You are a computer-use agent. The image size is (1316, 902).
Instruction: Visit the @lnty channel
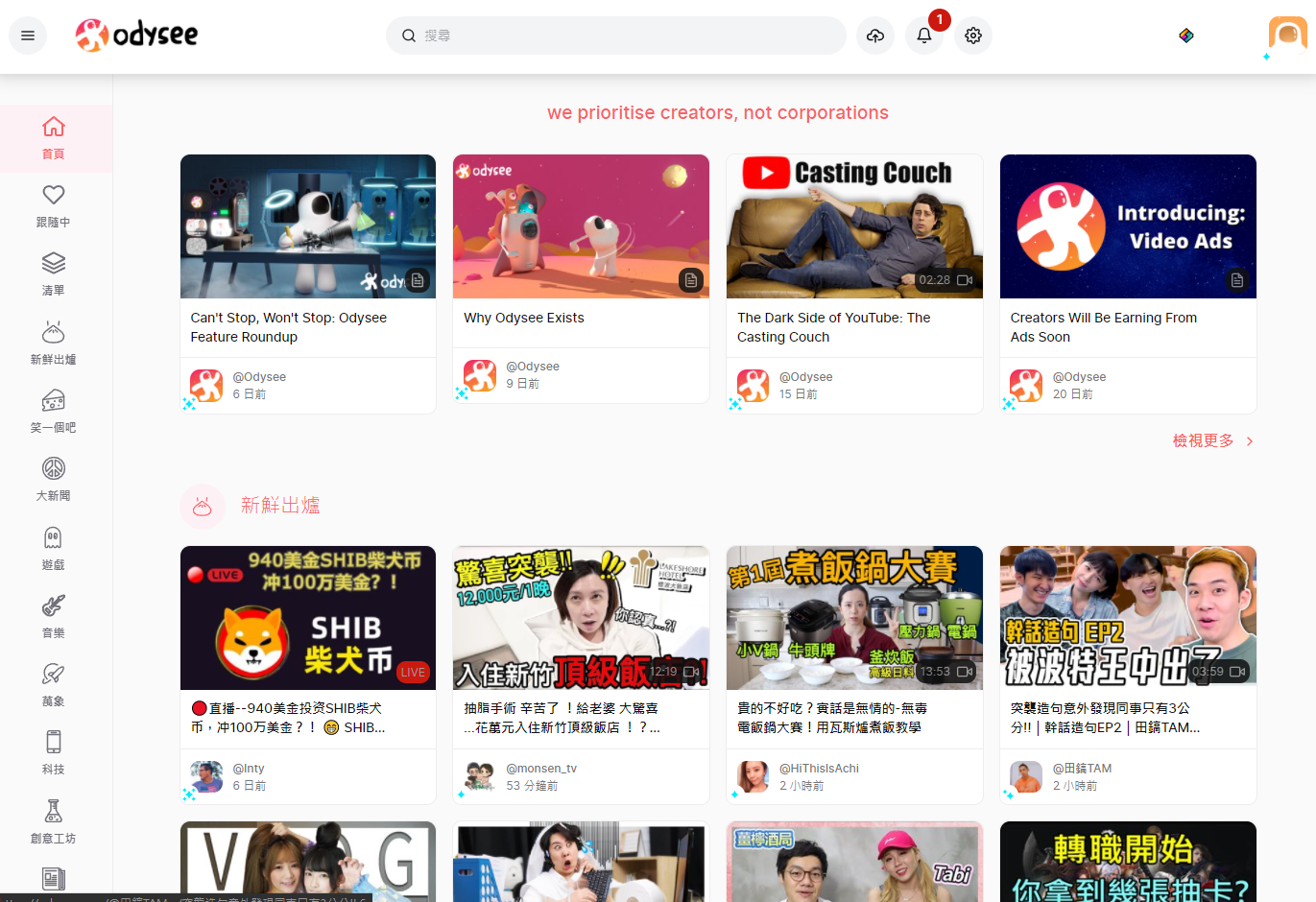point(249,769)
